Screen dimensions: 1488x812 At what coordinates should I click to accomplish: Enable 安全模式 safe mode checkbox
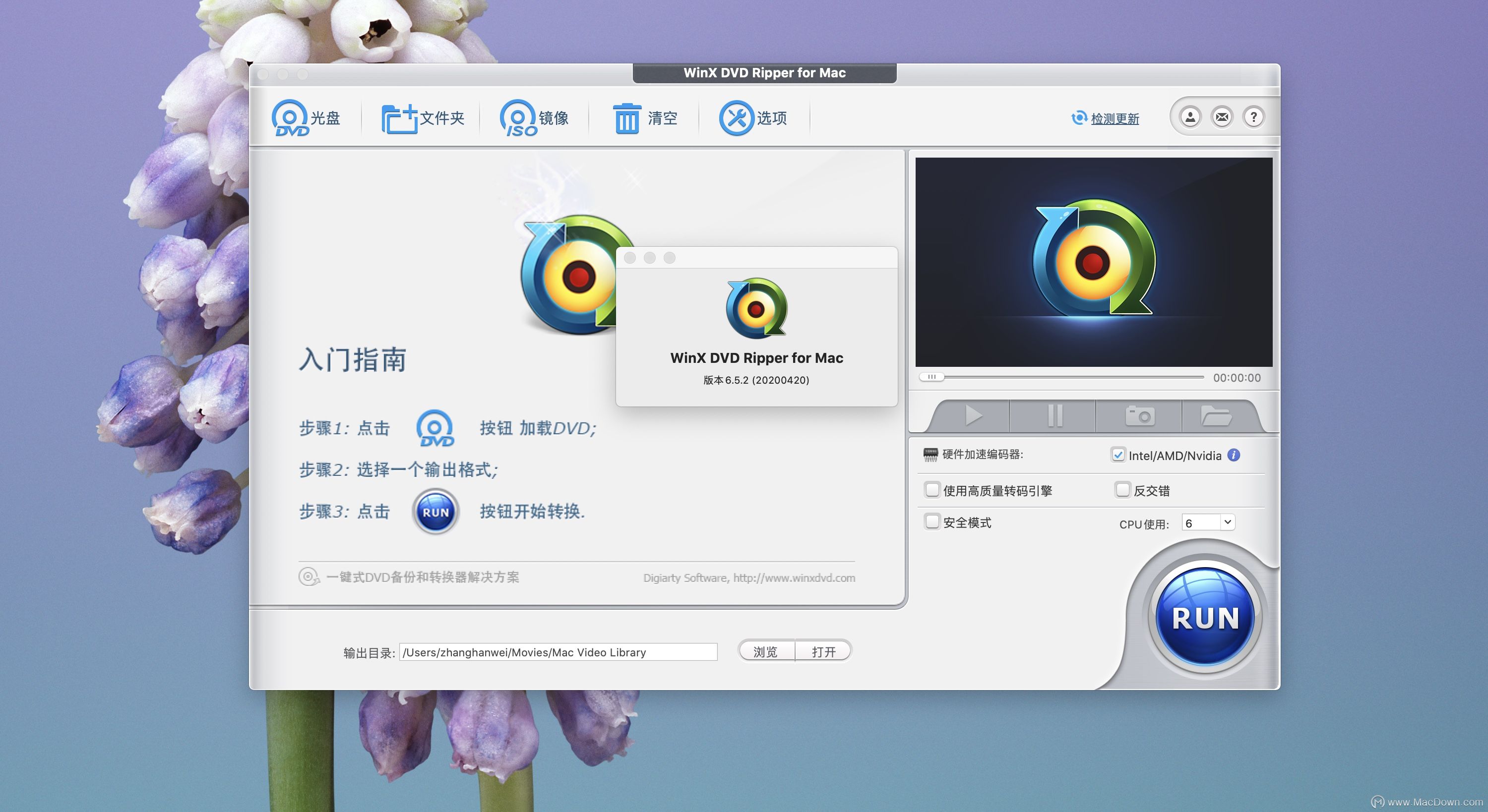click(x=931, y=522)
